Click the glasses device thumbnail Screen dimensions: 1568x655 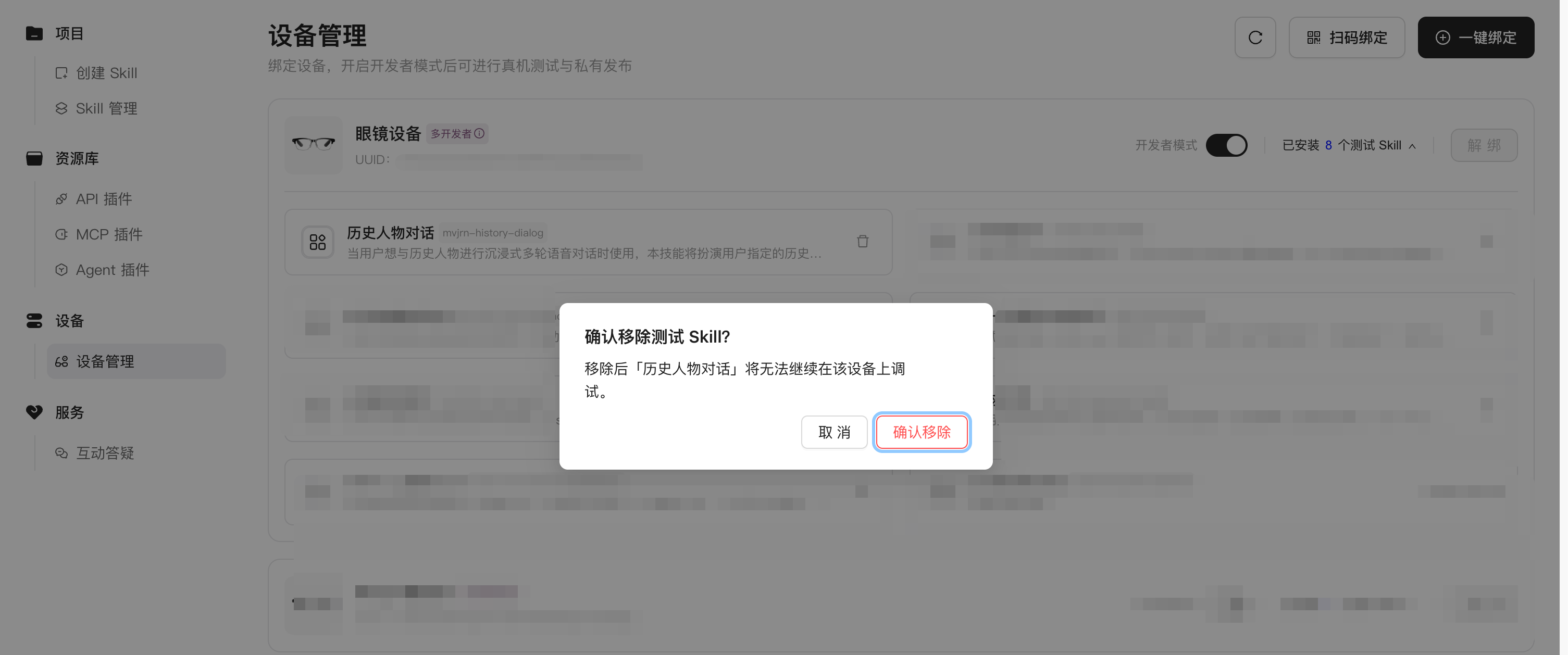pyautogui.click(x=314, y=145)
